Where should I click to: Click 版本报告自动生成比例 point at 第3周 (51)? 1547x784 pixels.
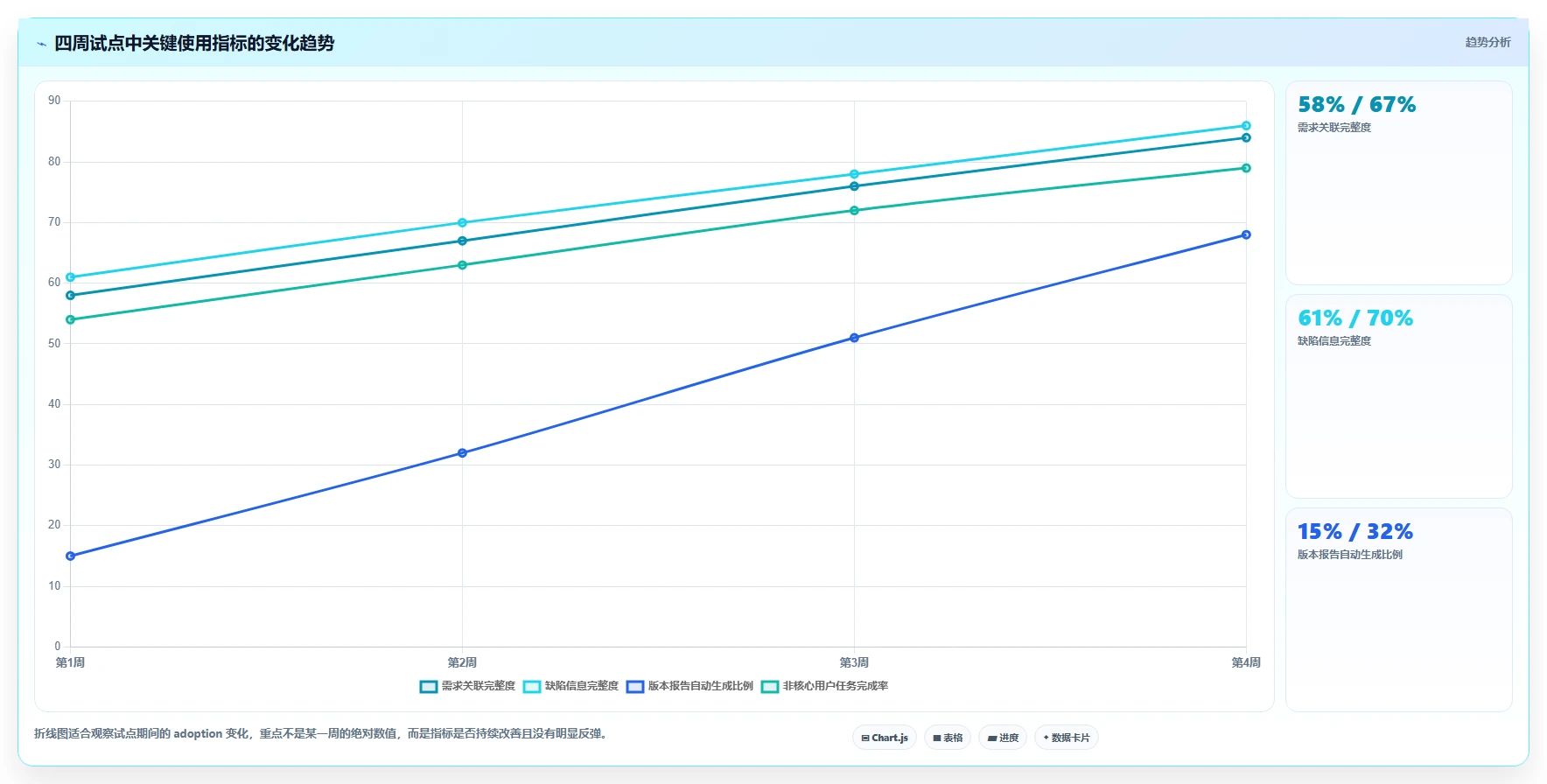pos(854,338)
